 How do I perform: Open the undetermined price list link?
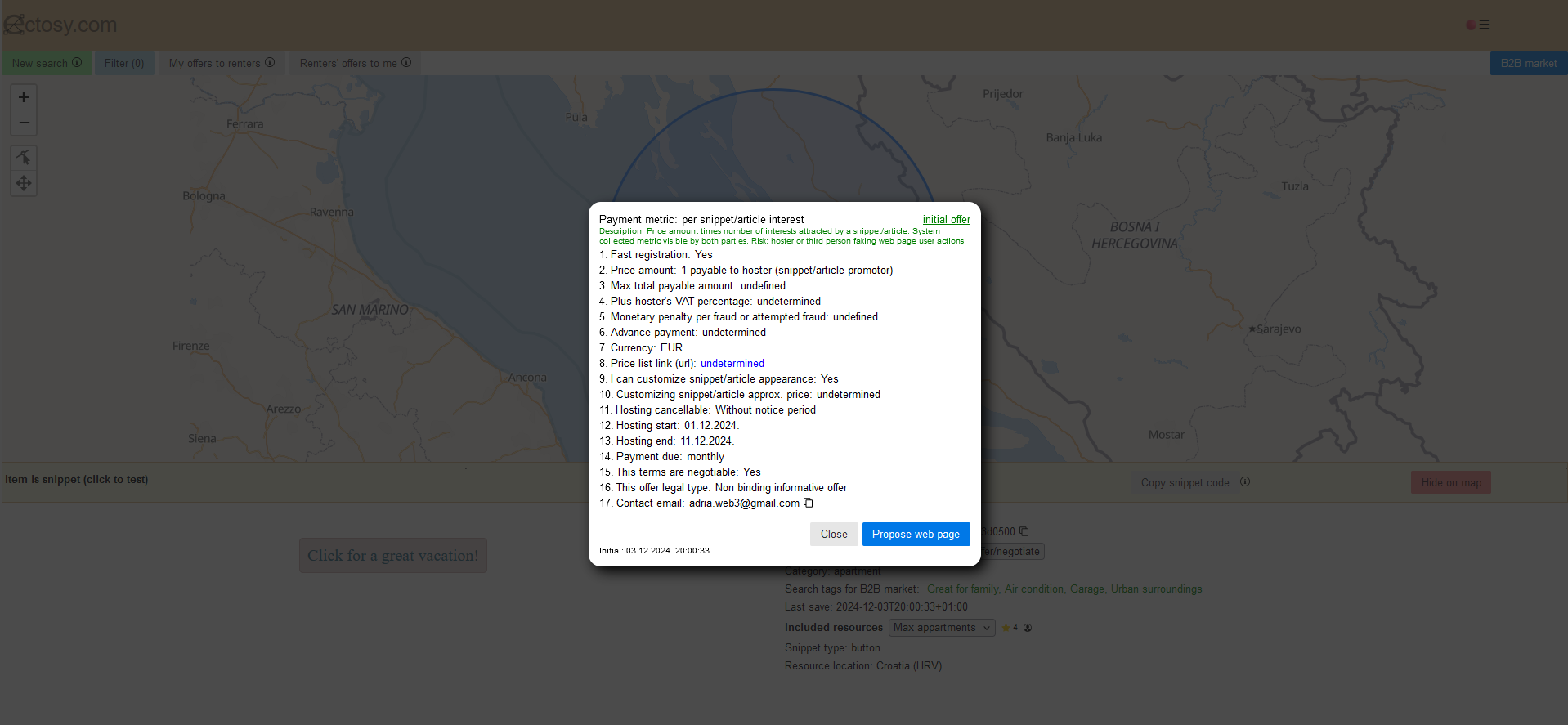coord(732,364)
